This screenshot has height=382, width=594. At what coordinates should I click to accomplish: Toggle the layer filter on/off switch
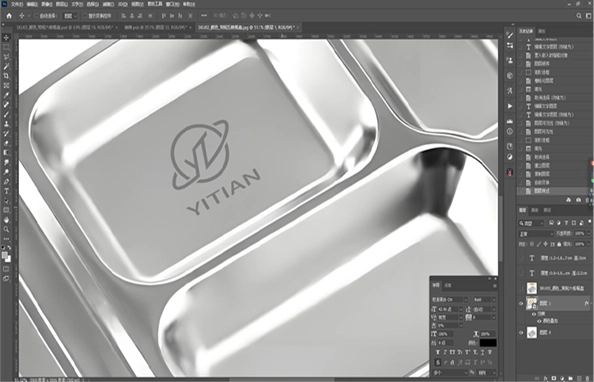589,223
